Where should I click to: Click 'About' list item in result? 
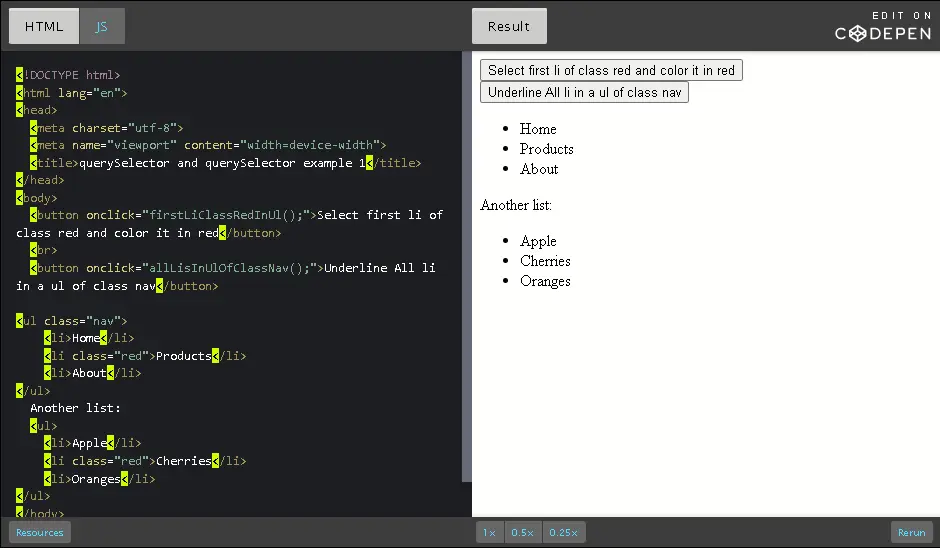539,169
